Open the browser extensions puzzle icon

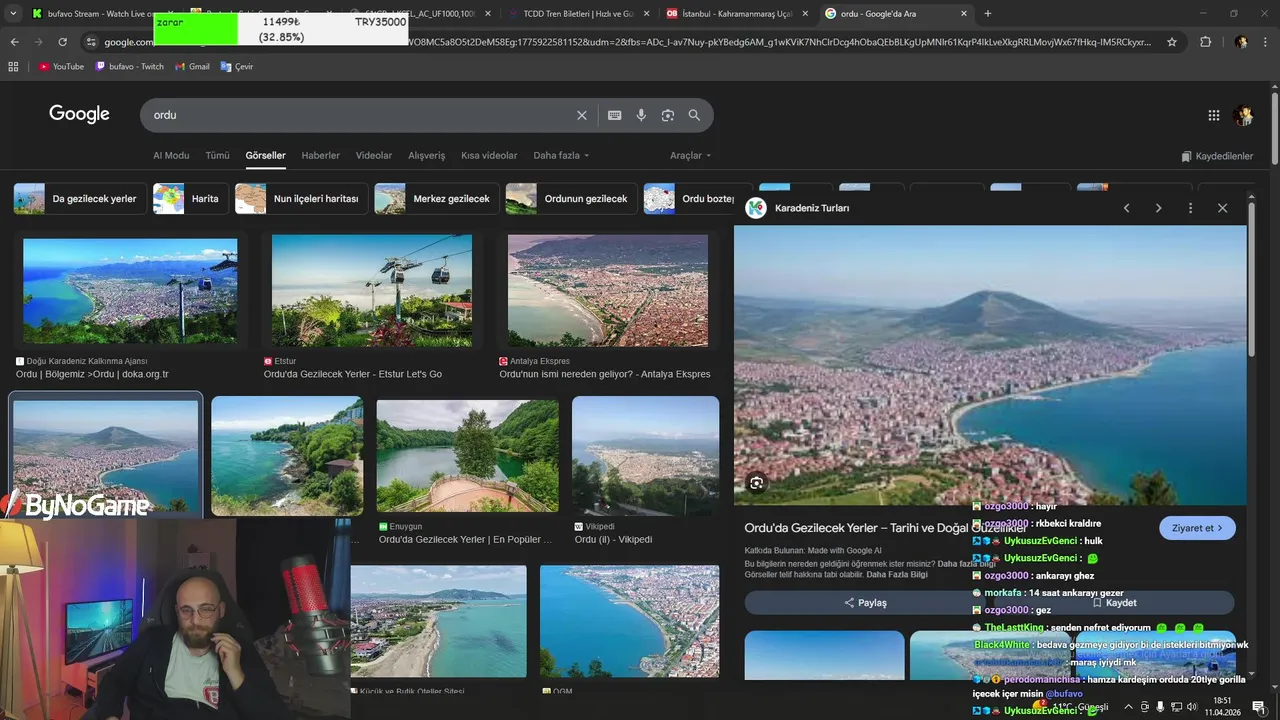[1205, 42]
